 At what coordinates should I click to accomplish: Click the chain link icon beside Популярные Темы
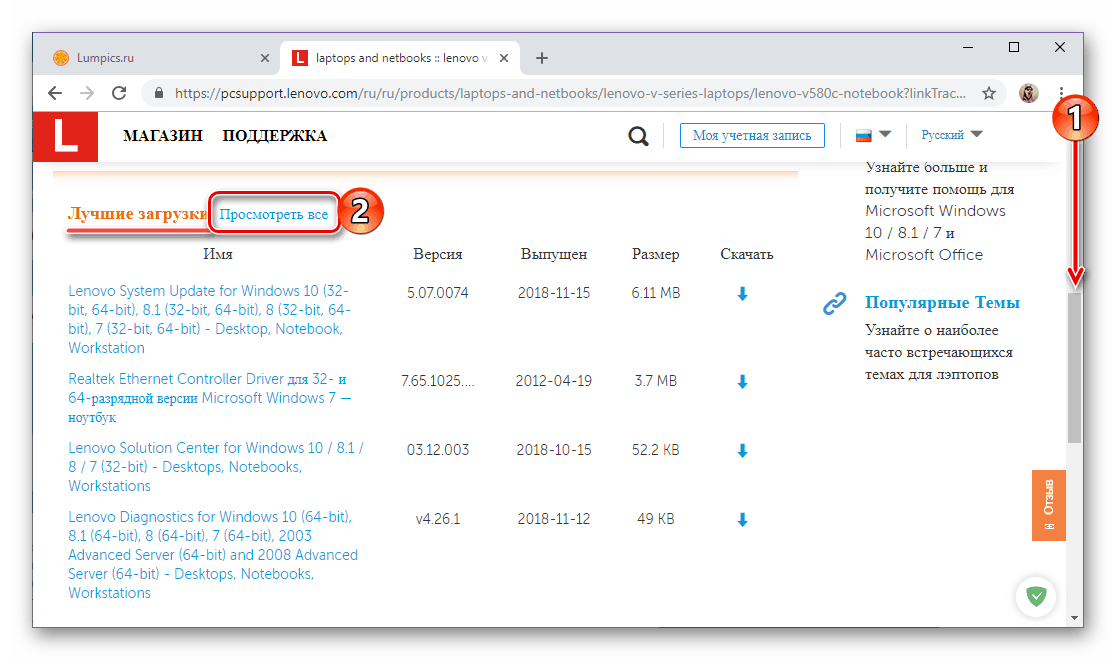point(834,303)
